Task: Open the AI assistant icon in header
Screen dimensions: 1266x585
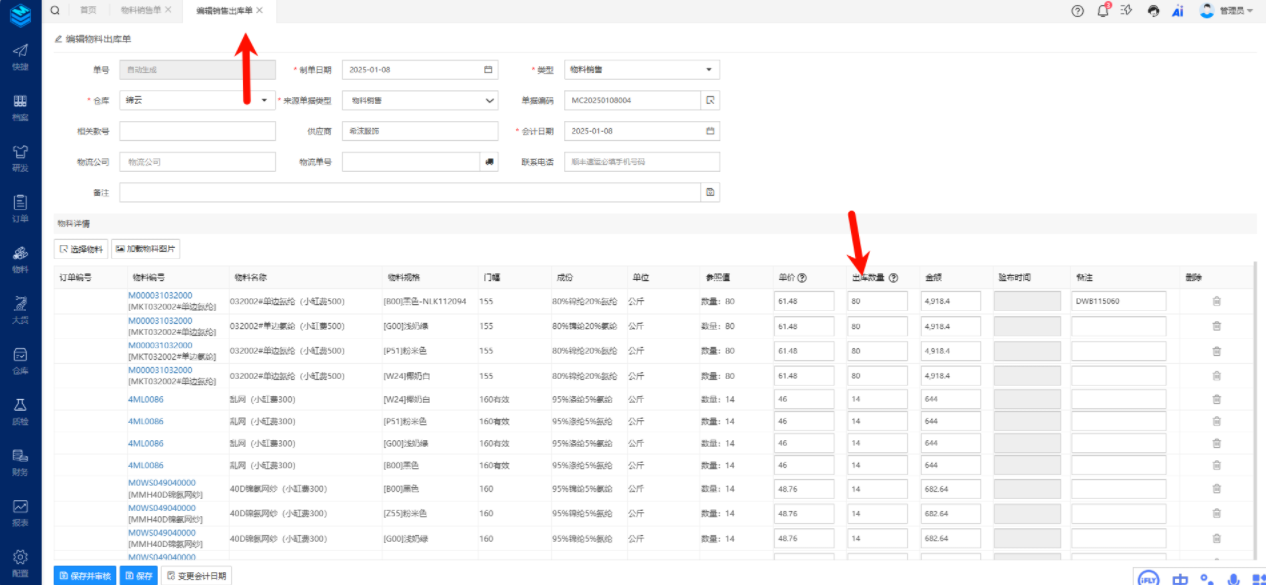Action: tap(1178, 11)
